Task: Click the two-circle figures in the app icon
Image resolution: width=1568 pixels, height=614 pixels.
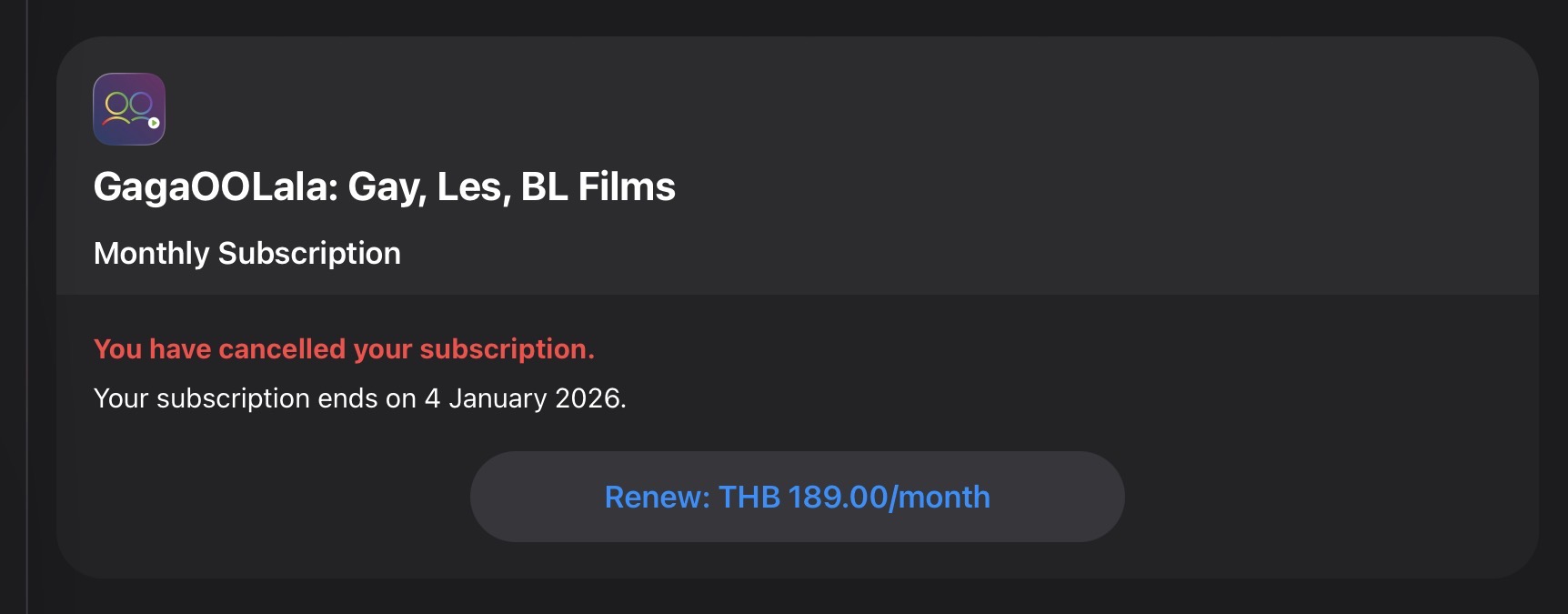Action: tap(128, 105)
